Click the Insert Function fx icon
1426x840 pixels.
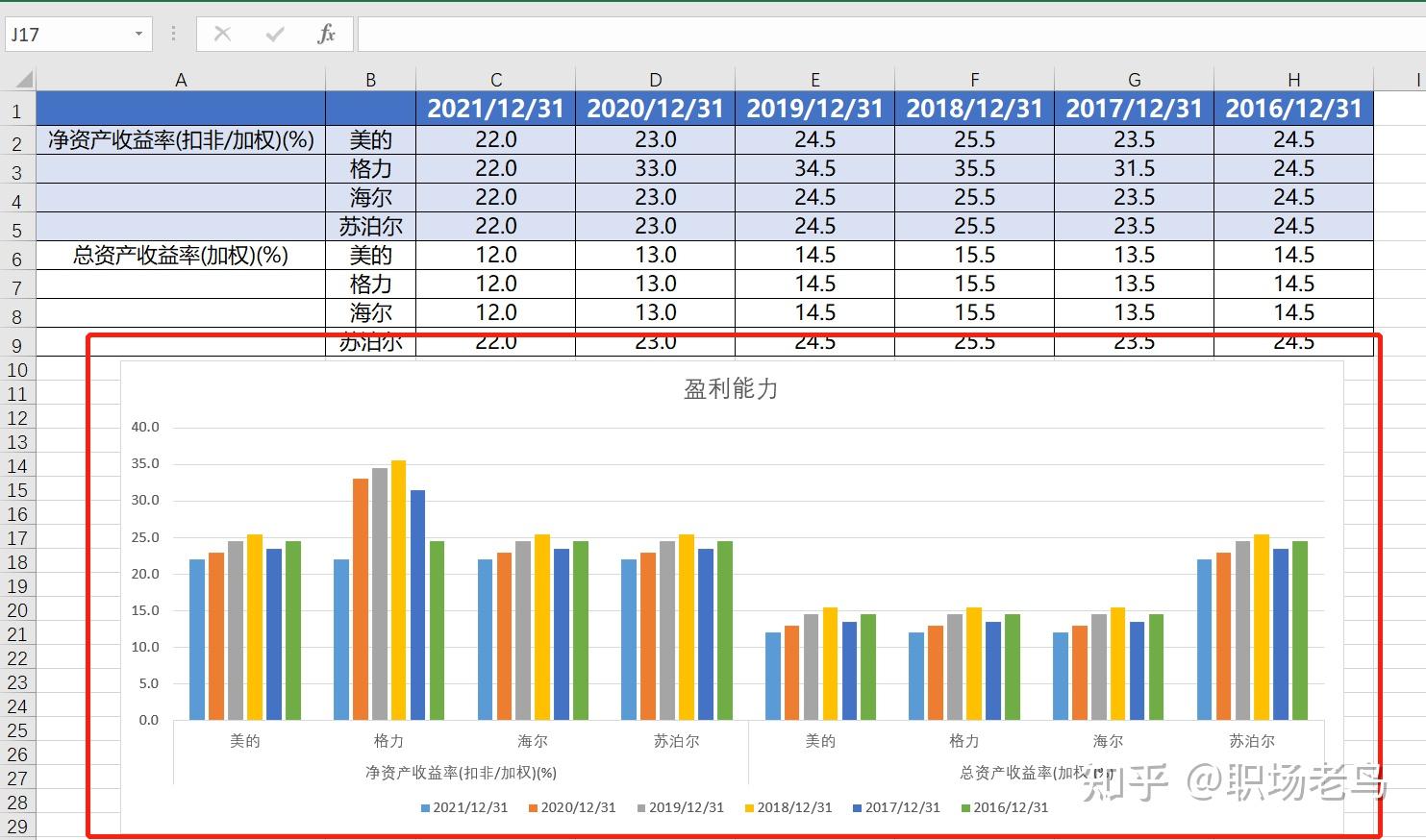[x=327, y=33]
